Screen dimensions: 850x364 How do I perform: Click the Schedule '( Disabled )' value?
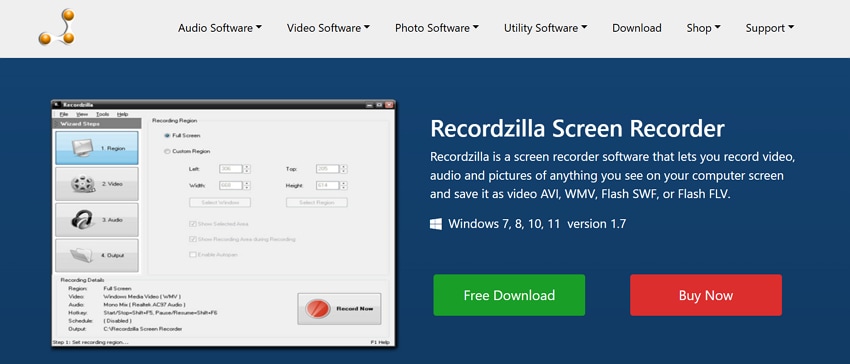point(118,321)
